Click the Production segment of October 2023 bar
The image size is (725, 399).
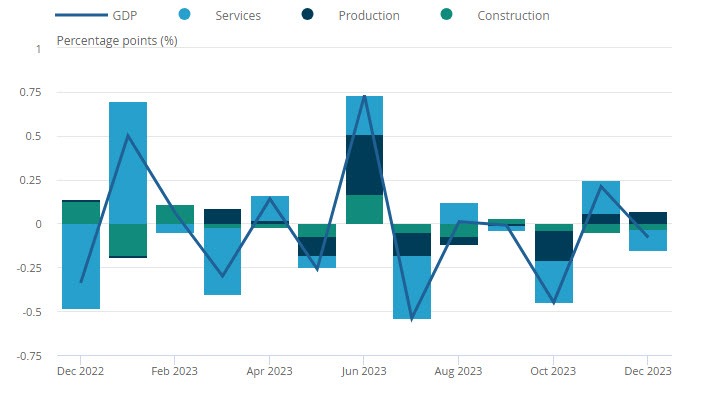click(x=554, y=246)
